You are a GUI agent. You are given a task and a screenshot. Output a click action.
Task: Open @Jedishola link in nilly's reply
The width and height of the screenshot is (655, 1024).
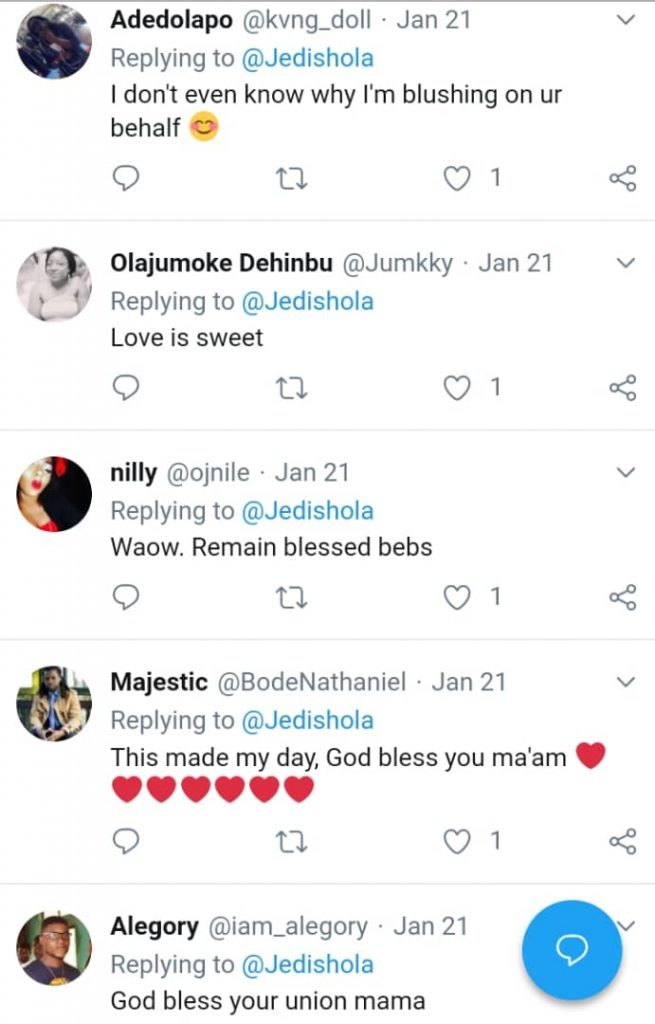coord(309,510)
